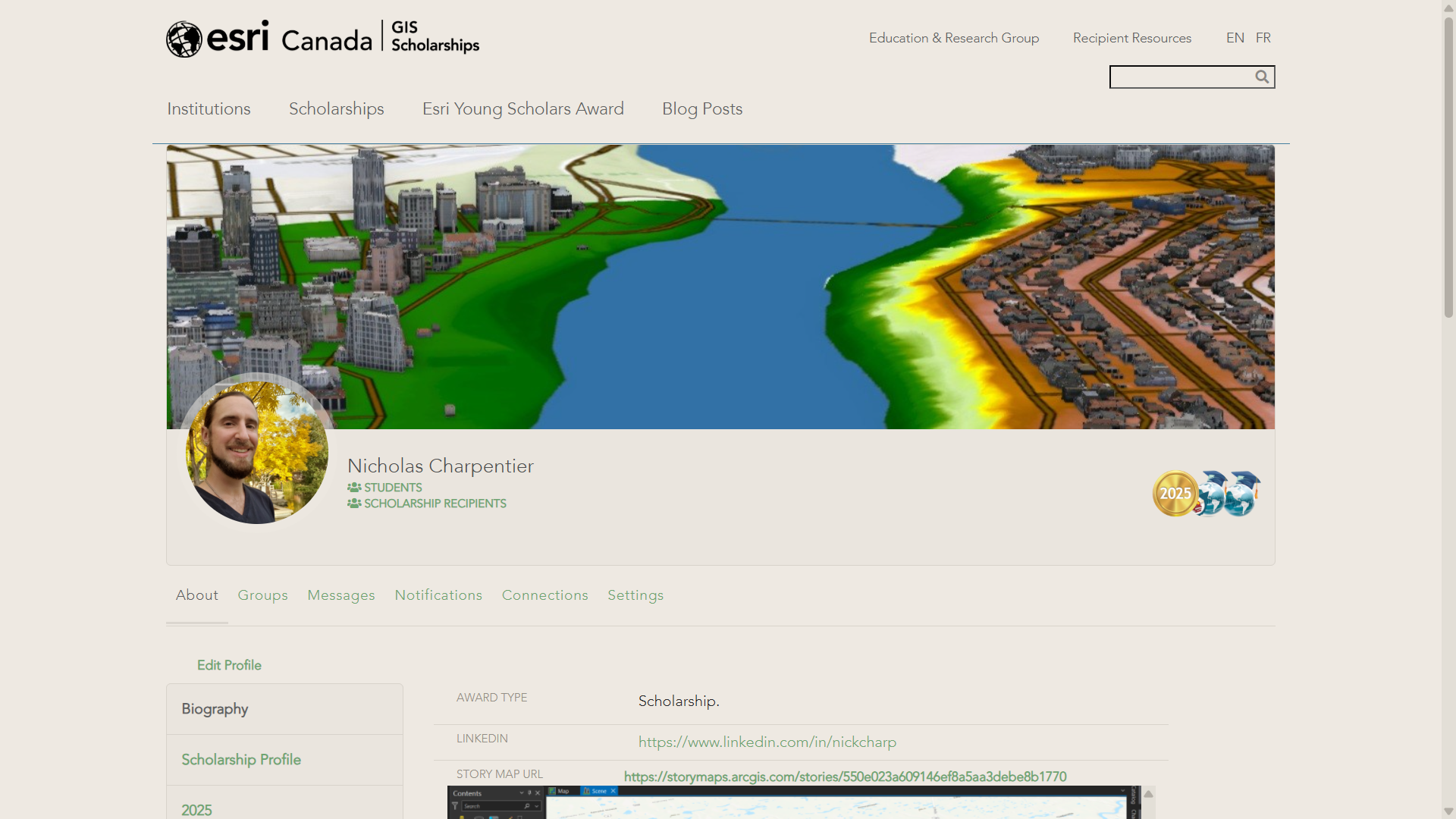
Task: Click the Edit Profile button
Action: coord(228,665)
